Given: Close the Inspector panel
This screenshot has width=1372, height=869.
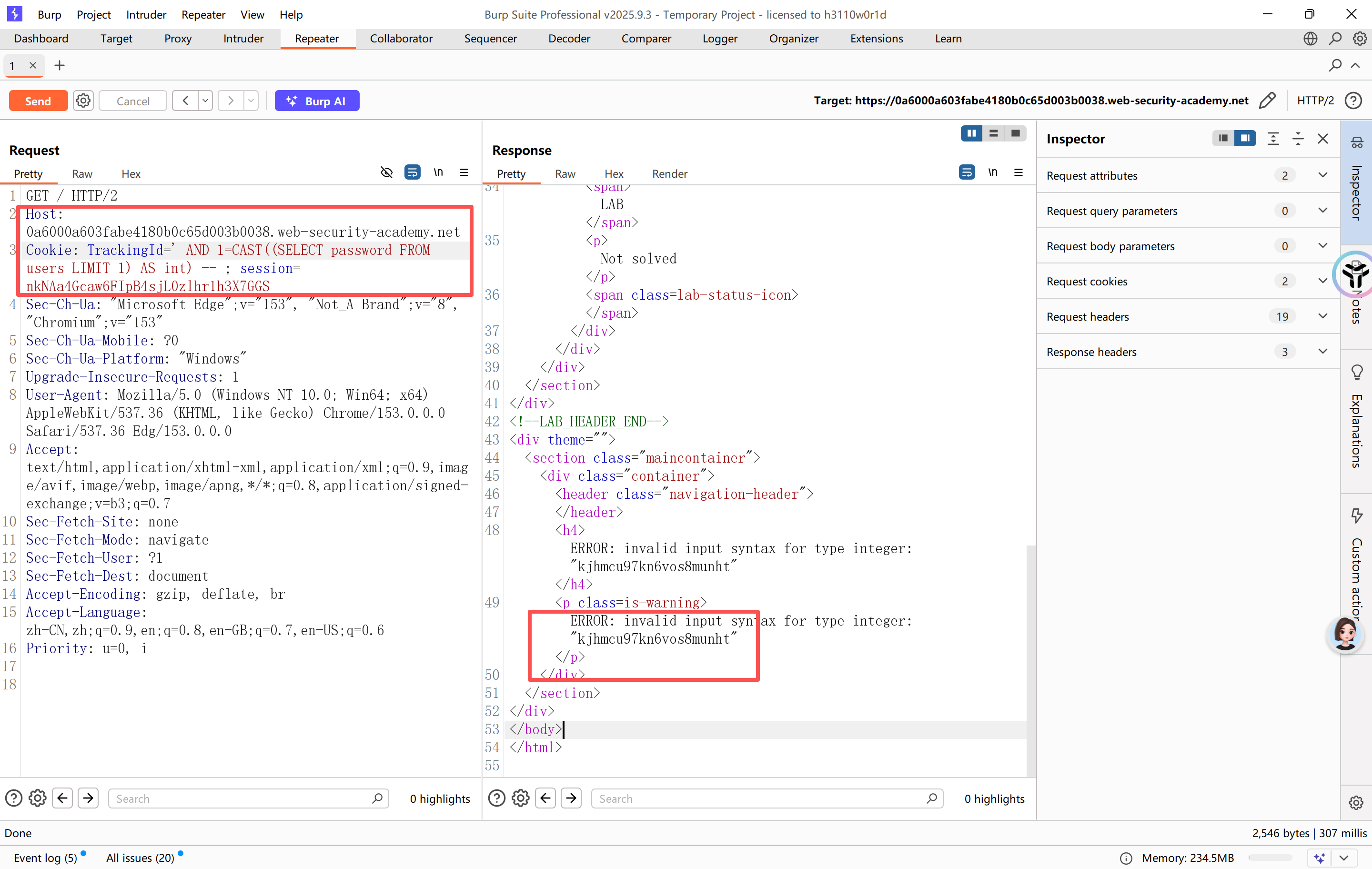Looking at the screenshot, I should pos(1323,139).
